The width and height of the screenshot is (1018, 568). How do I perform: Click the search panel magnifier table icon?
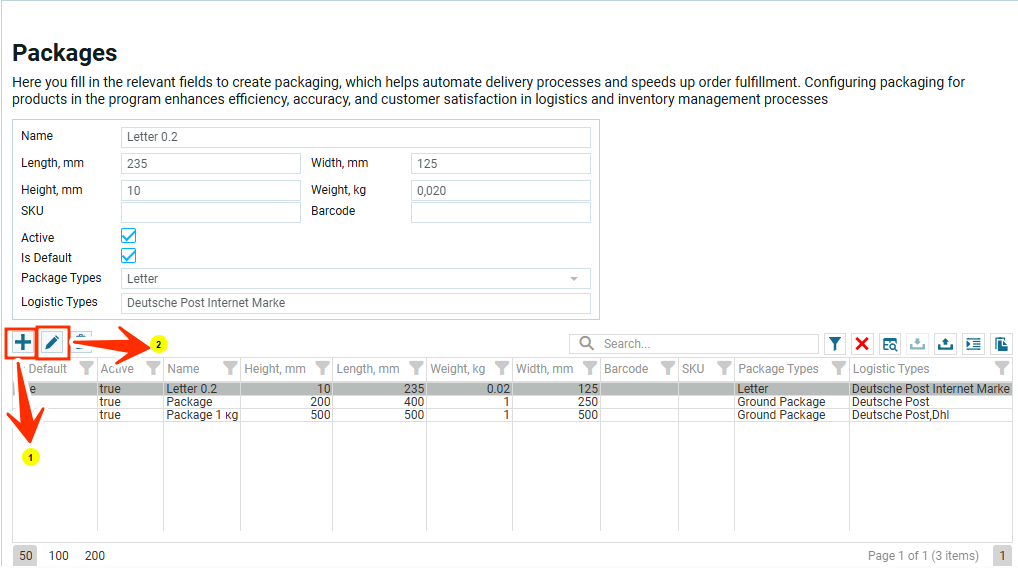[890, 344]
